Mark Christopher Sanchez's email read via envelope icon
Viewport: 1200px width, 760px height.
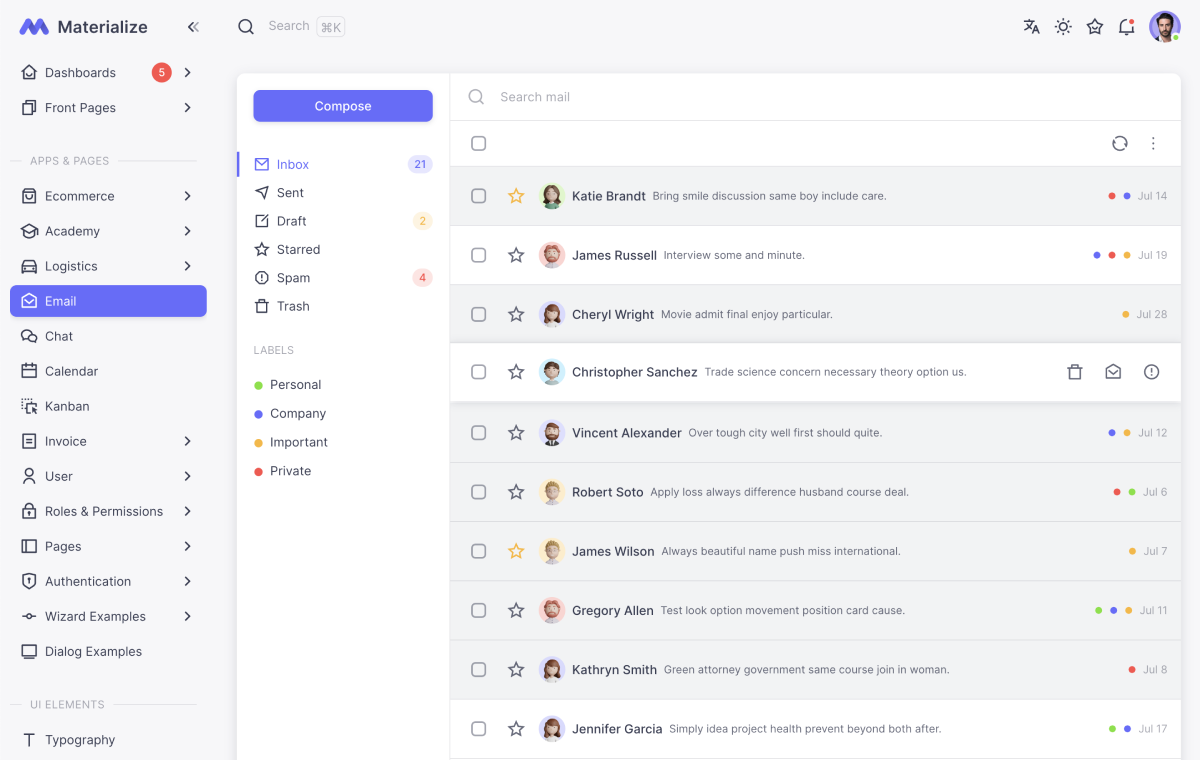(x=1113, y=371)
